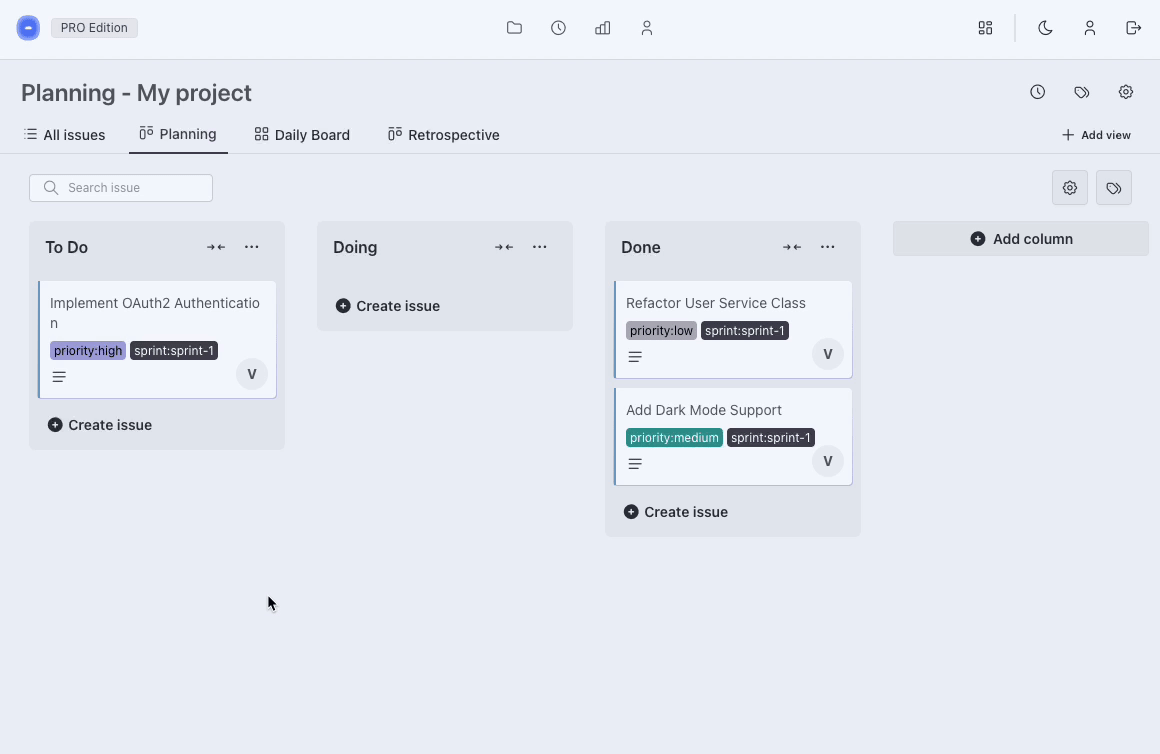The image size is (1160, 754).
Task: Click the priority:medium green label
Action: coord(674,438)
